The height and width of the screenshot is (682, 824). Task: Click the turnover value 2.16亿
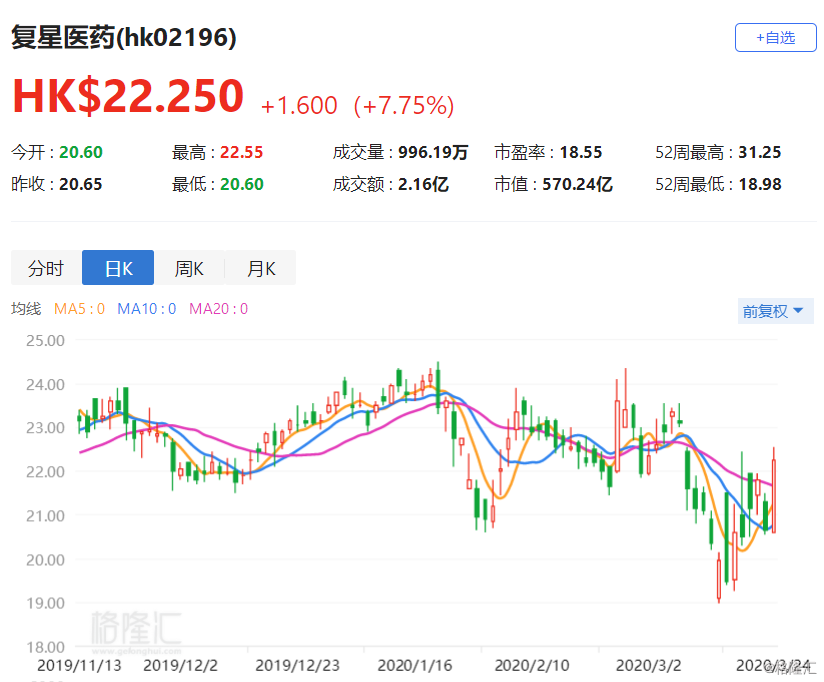tap(424, 184)
